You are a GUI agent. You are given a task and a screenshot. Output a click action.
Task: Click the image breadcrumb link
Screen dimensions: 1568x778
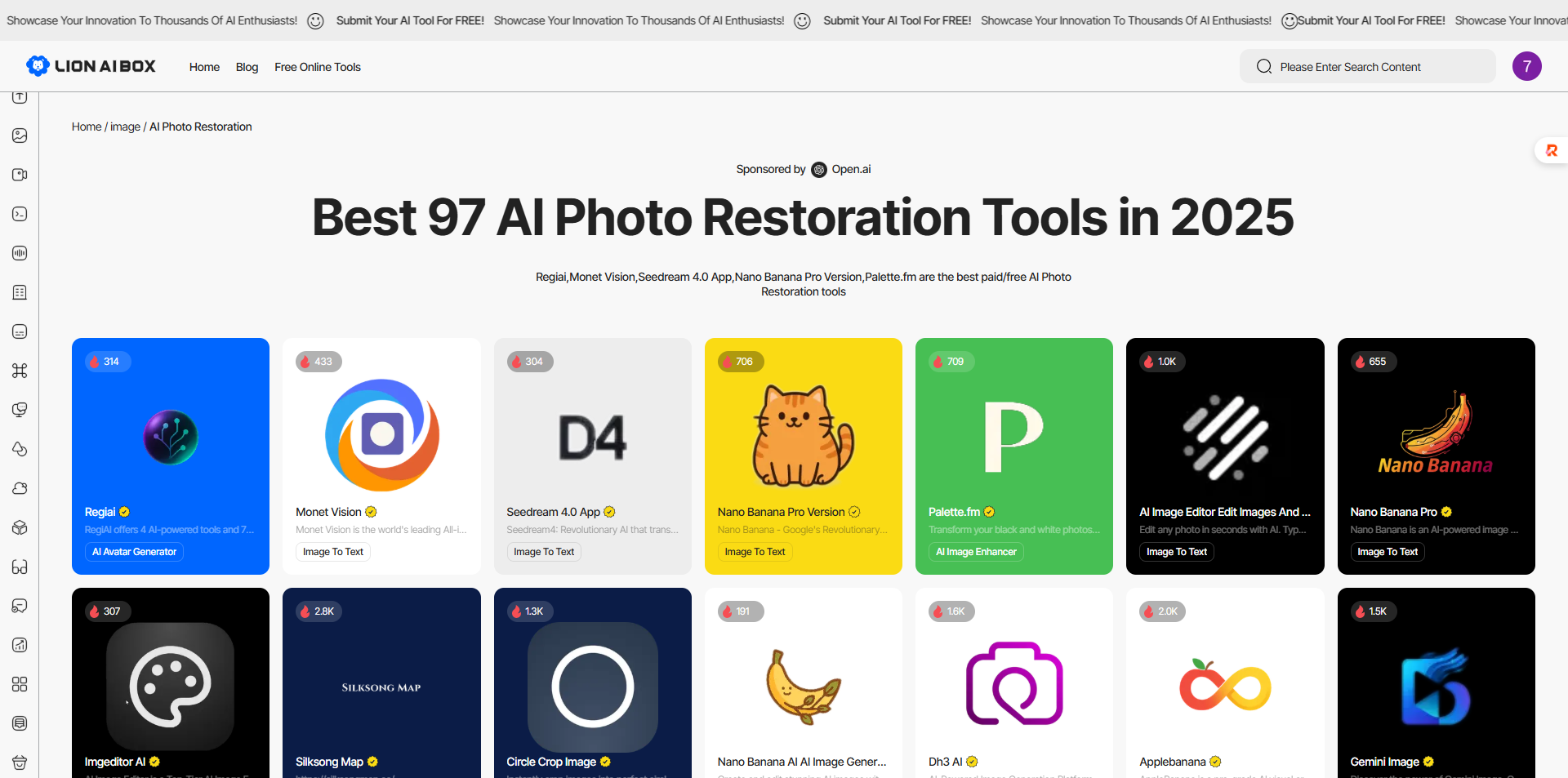click(125, 127)
